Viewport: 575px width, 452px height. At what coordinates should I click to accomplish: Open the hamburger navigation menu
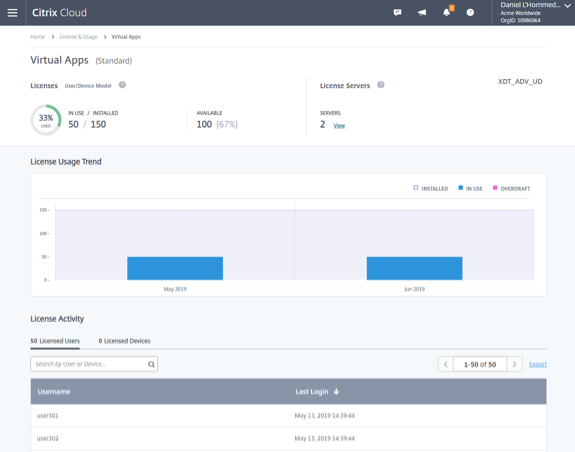click(12, 13)
